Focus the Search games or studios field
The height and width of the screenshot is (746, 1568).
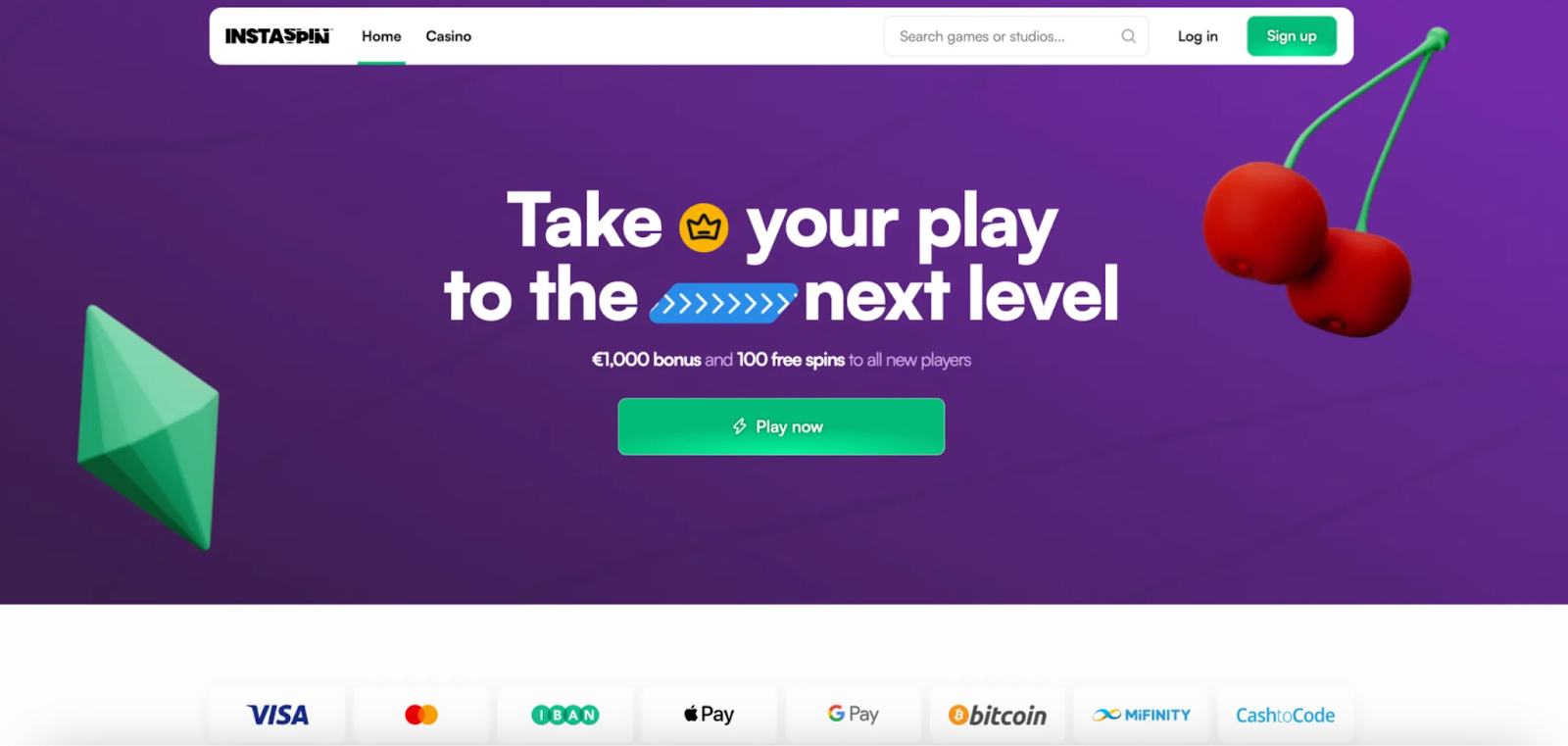click(x=1016, y=36)
